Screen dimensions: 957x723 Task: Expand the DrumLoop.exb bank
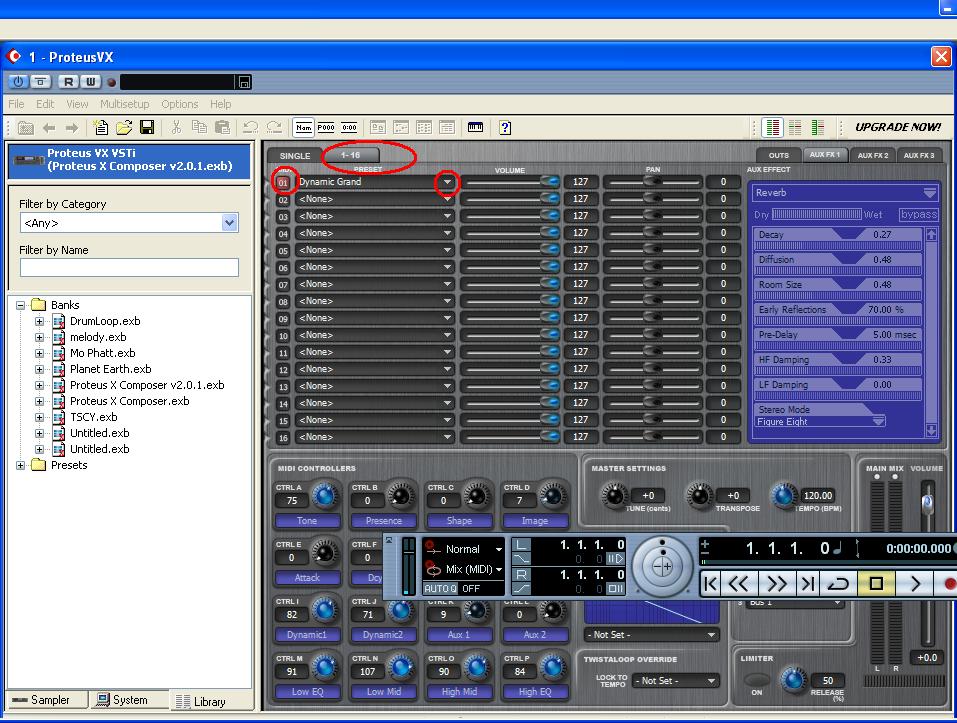point(39,321)
